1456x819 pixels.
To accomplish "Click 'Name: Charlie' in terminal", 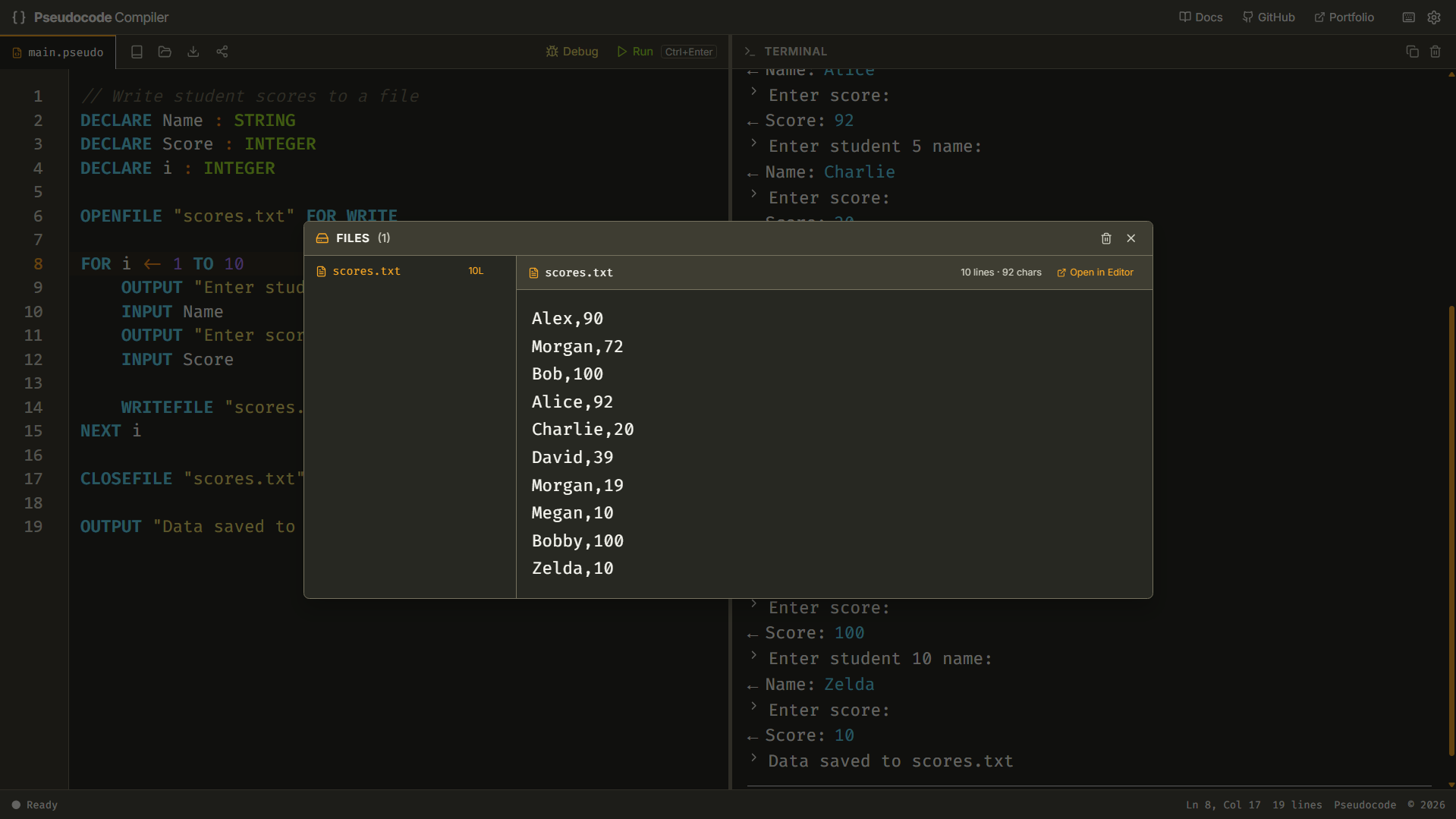I will coord(830,172).
